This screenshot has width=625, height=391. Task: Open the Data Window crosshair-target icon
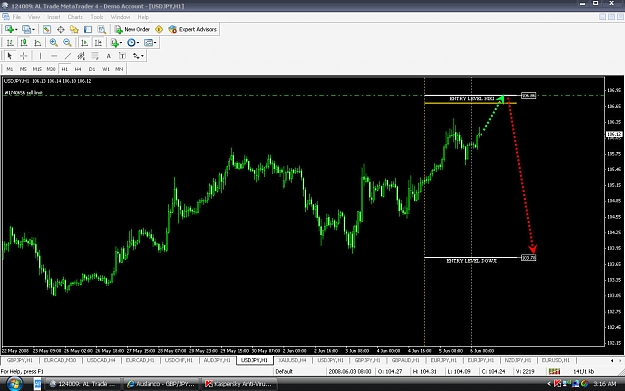[61, 29]
